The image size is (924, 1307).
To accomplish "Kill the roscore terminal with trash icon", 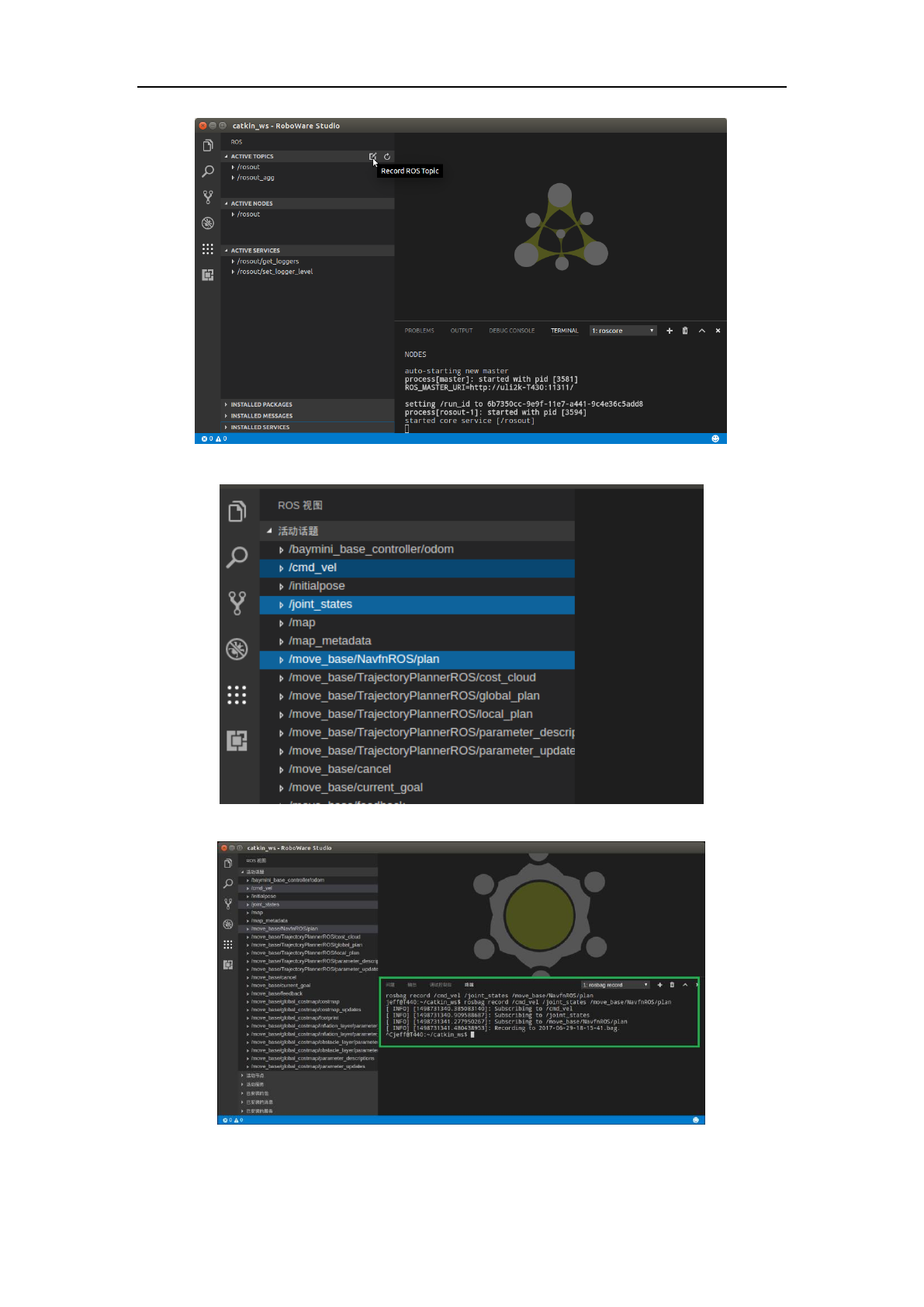I will 685,331.
